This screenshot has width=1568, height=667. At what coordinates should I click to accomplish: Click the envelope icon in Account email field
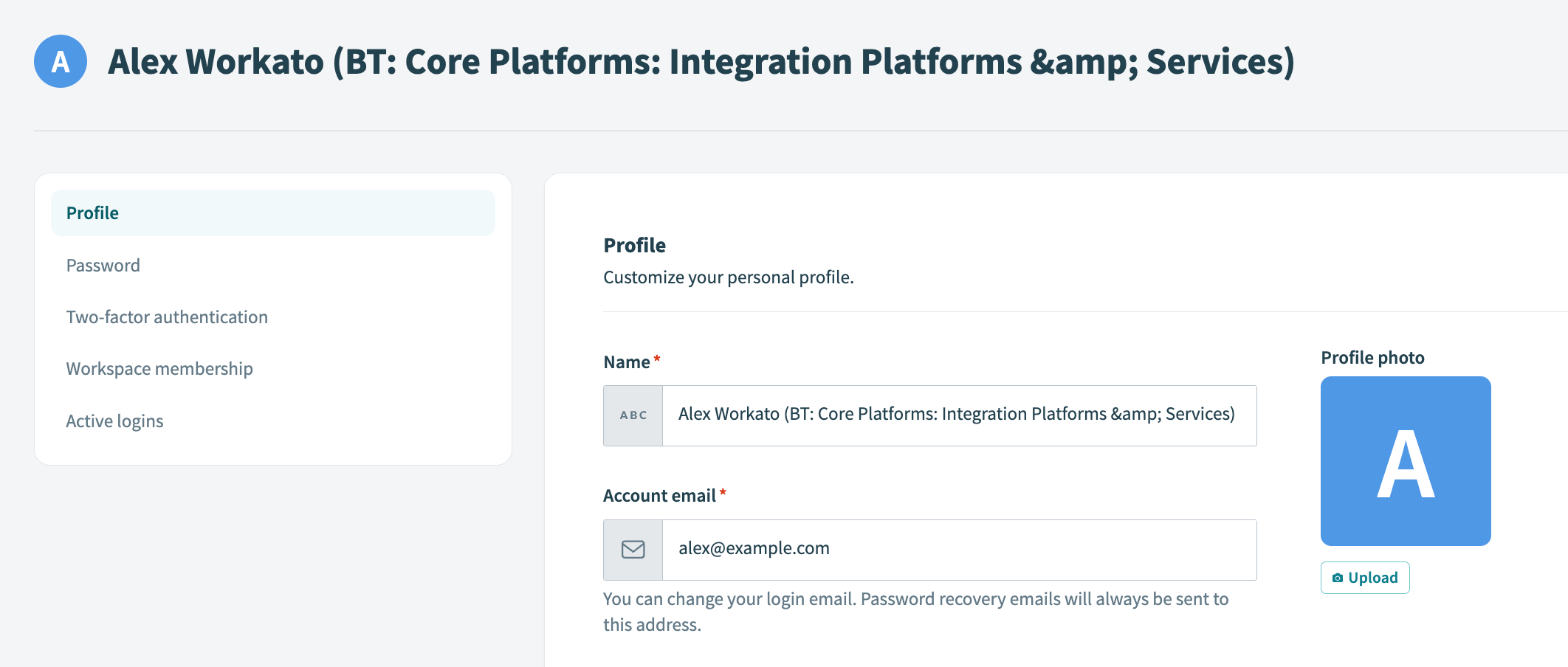point(633,550)
